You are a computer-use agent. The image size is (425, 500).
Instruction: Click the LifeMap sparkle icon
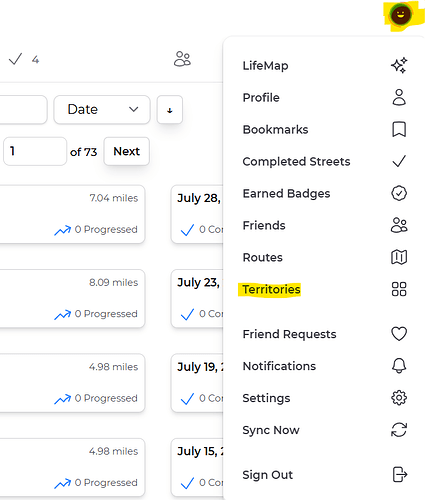[x=399, y=65]
